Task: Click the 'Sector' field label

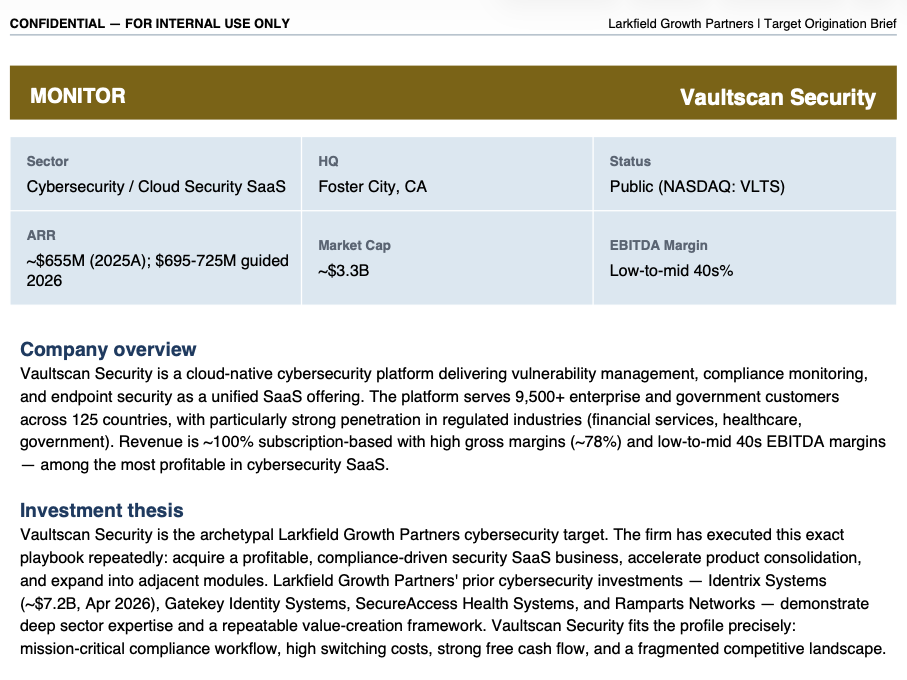Action: click(x=47, y=161)
